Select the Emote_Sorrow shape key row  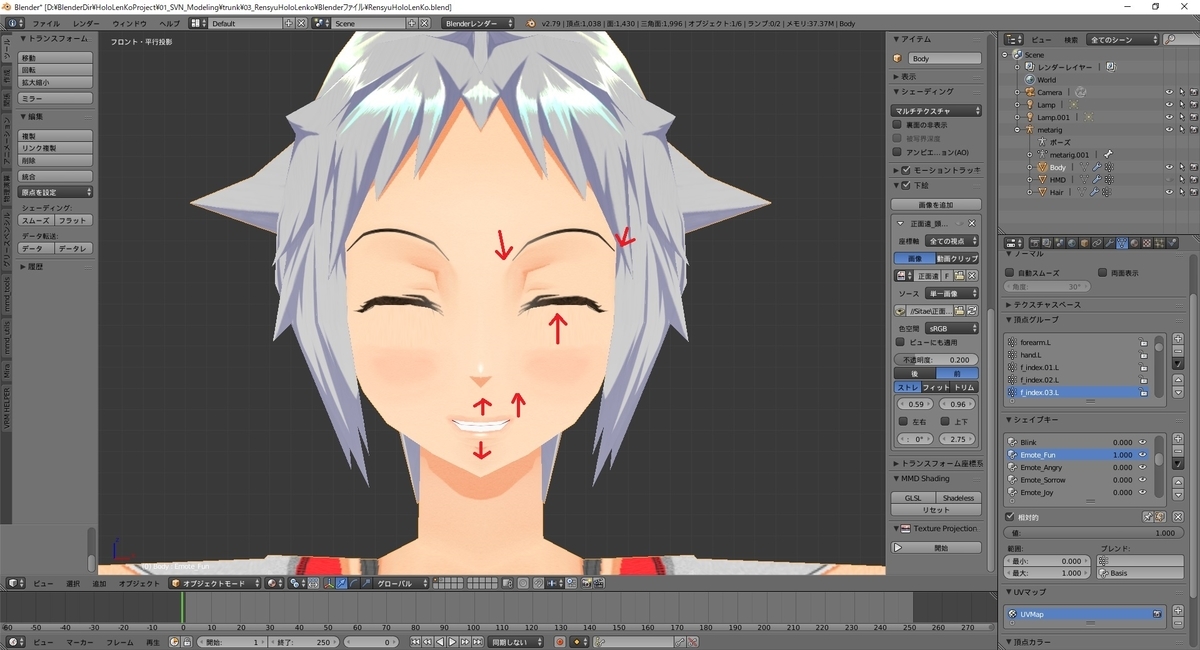(1078, 480)
